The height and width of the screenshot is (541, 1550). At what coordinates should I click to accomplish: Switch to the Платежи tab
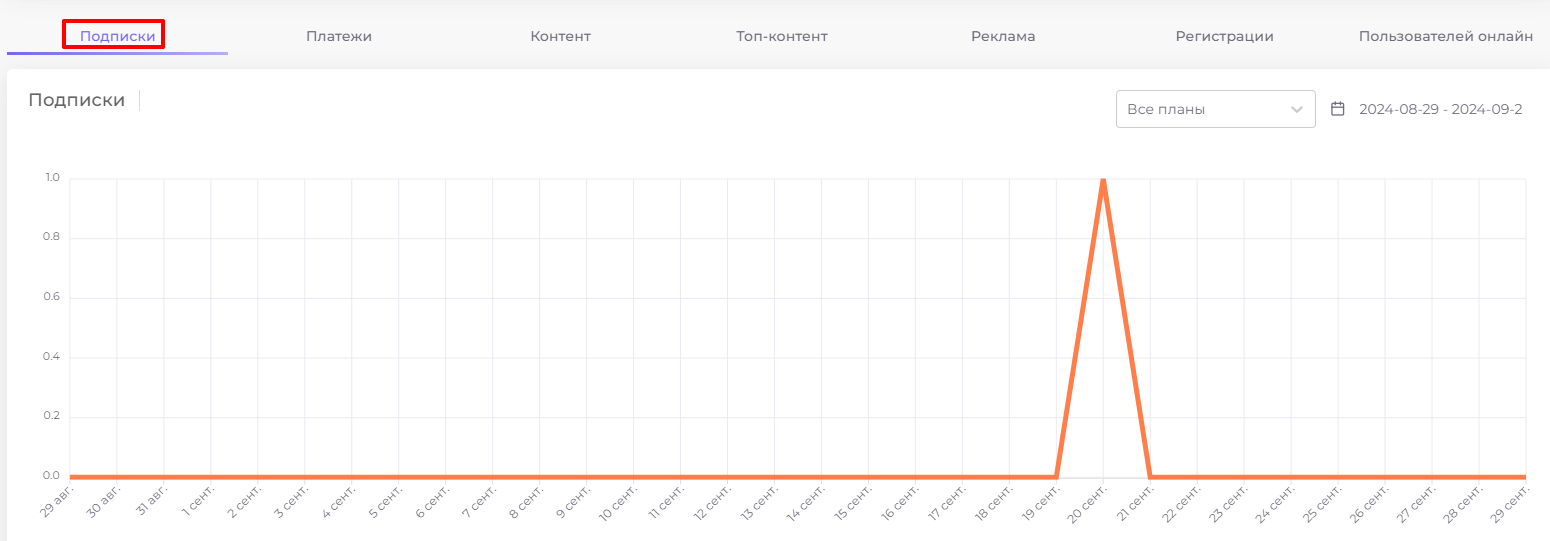(x=339, y=36)
